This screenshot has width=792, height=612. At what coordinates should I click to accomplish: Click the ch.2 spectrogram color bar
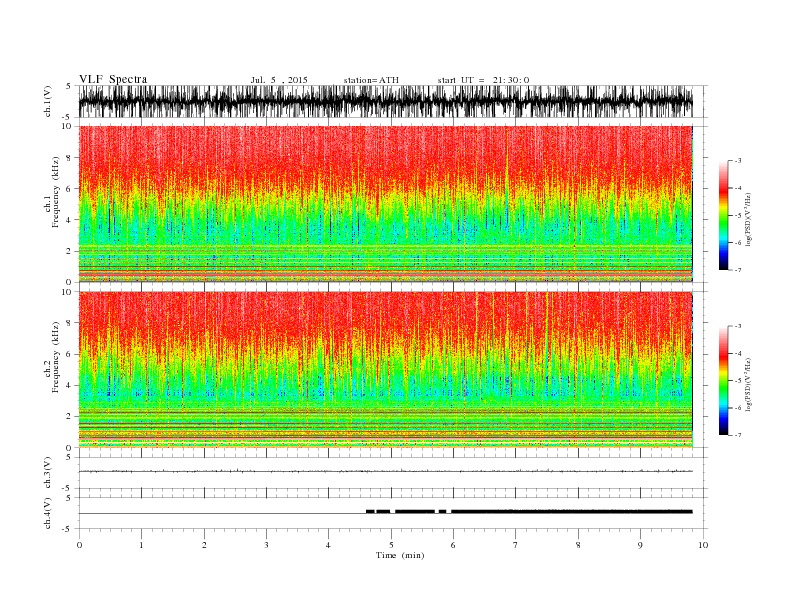click(x=723, y=381)
